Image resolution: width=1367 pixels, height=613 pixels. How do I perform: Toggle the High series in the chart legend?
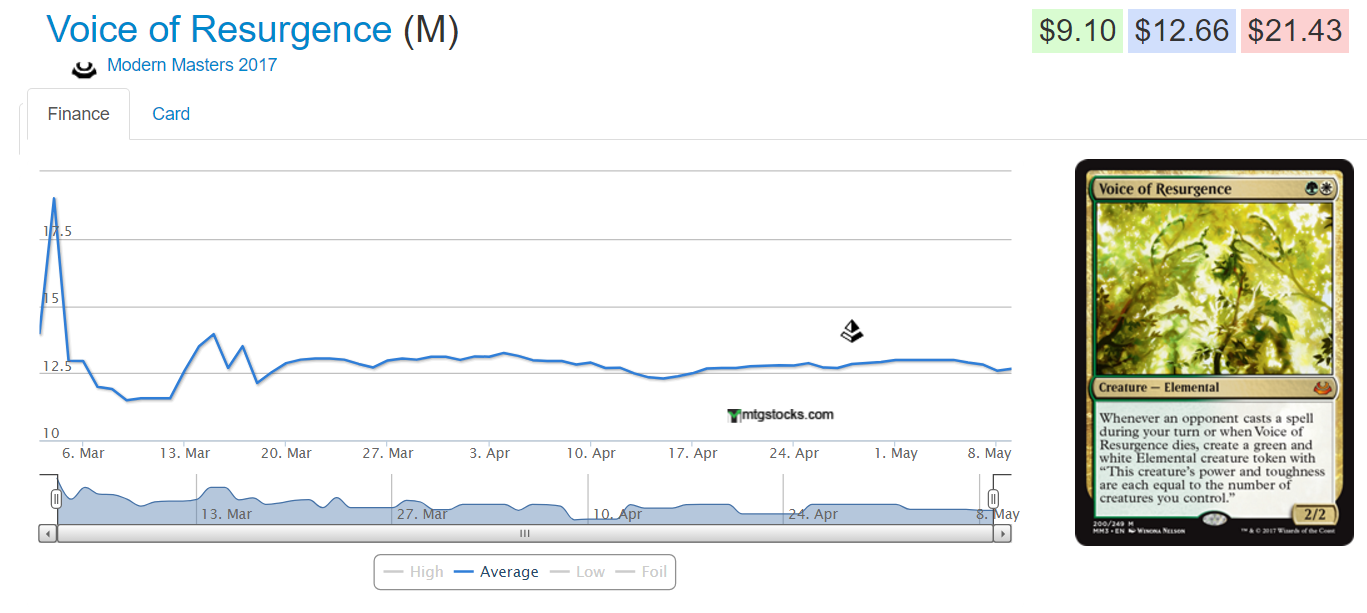[x=414, y=572]
